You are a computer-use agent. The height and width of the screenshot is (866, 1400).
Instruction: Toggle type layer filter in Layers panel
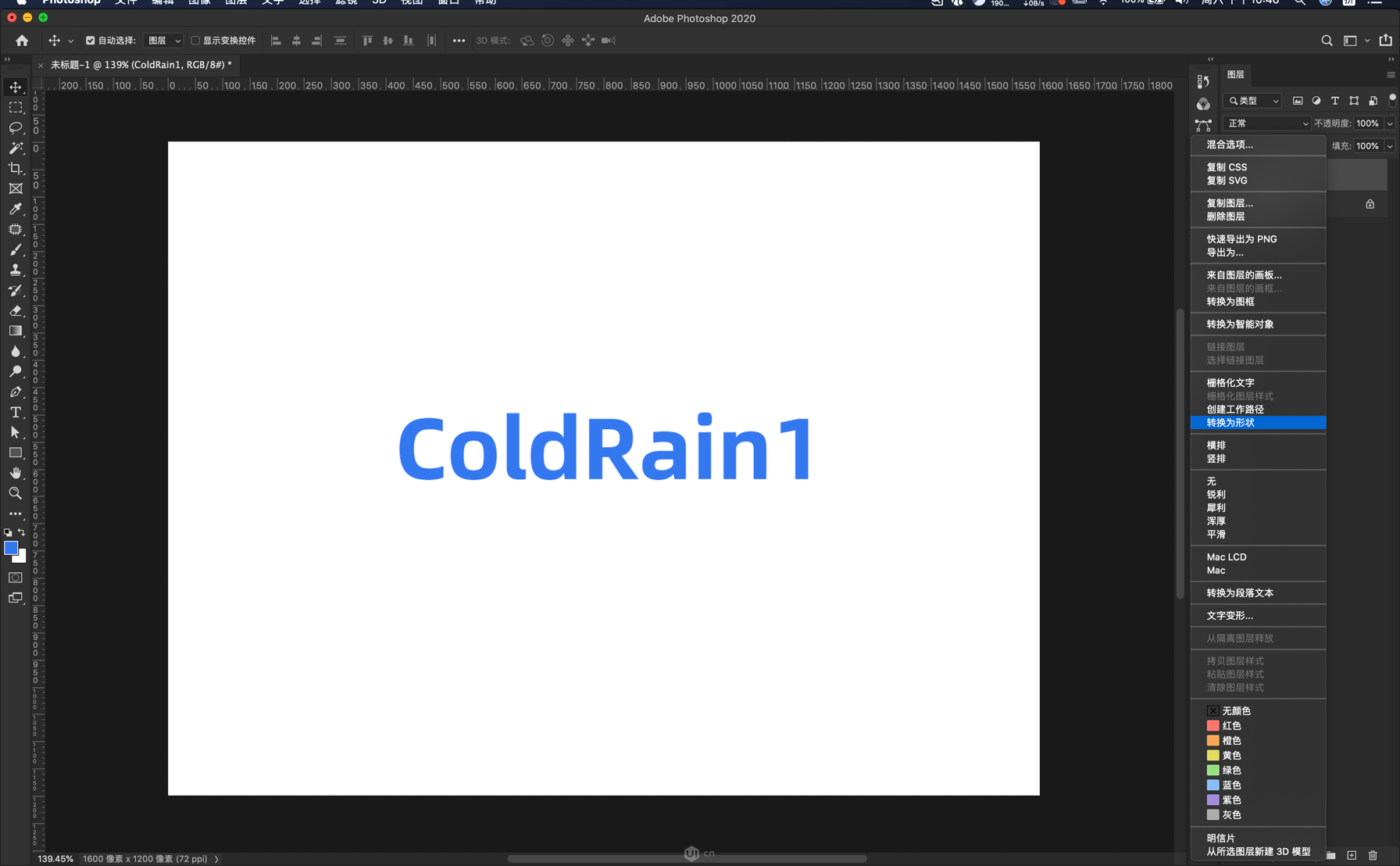(x=1335, y=101)
